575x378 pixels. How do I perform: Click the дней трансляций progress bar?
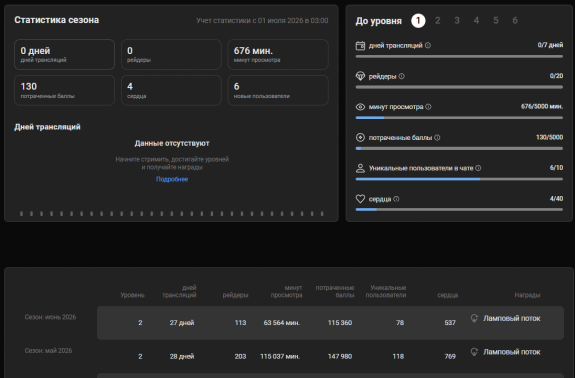coord(459,56)
